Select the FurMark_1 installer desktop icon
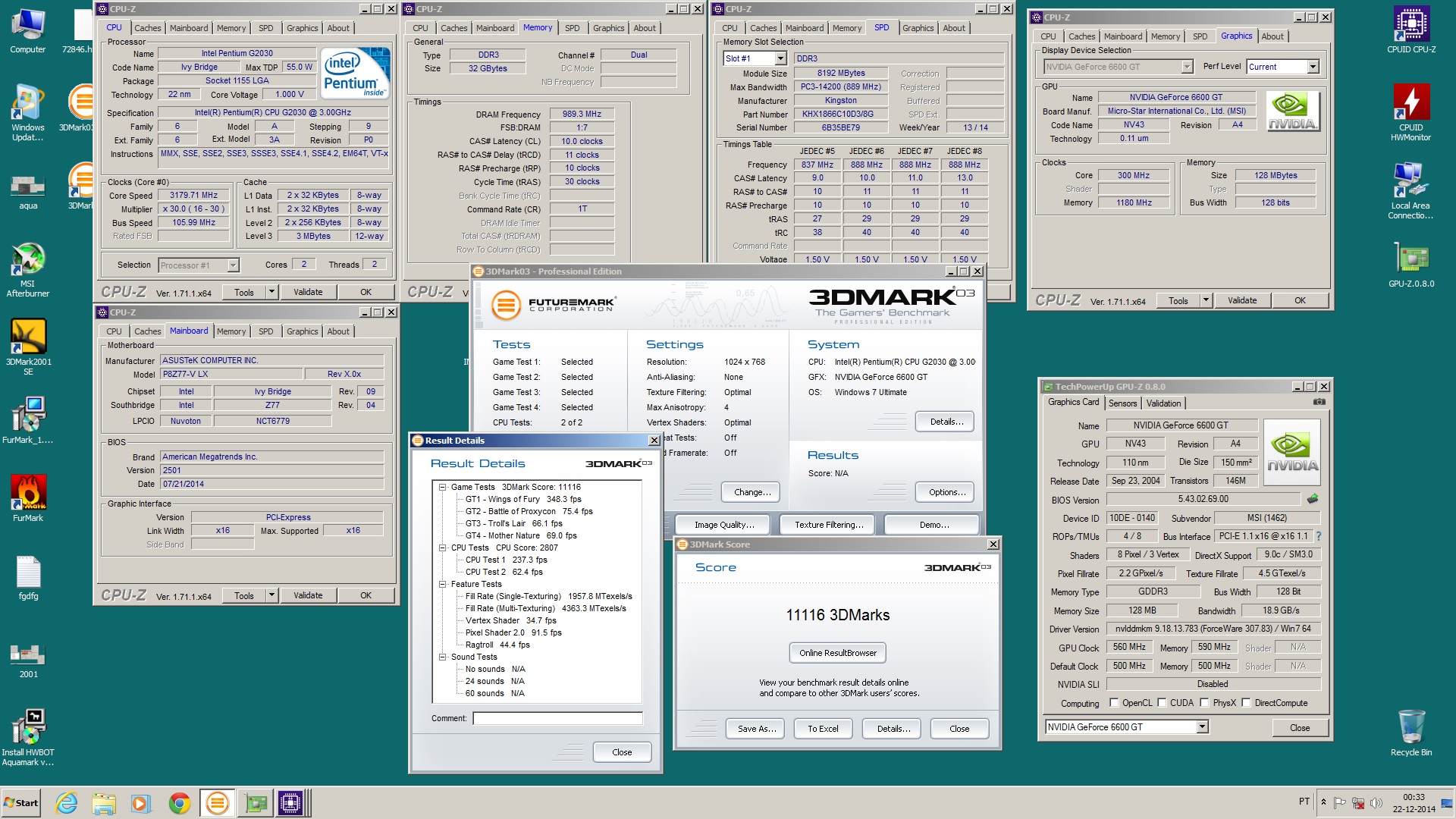The height and width of the screenshot is (819, 1456). (x=27, y=420)
